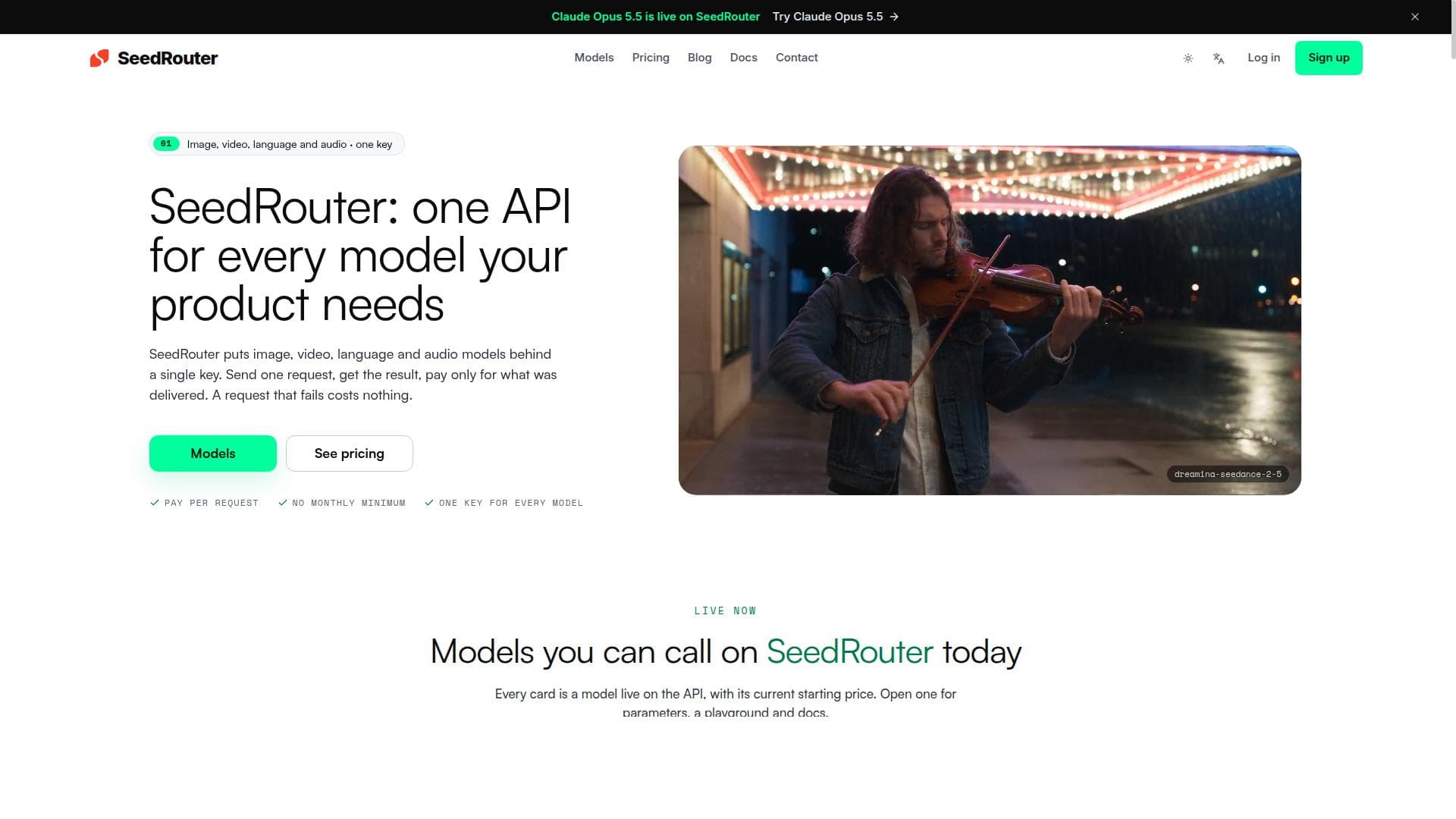Image resolution: width=1456 pixels, height=819 pixels.
Task: Click the hero headline 'SeedRouter: one API'
Action: pyautogui.click(x=360, y=206)
